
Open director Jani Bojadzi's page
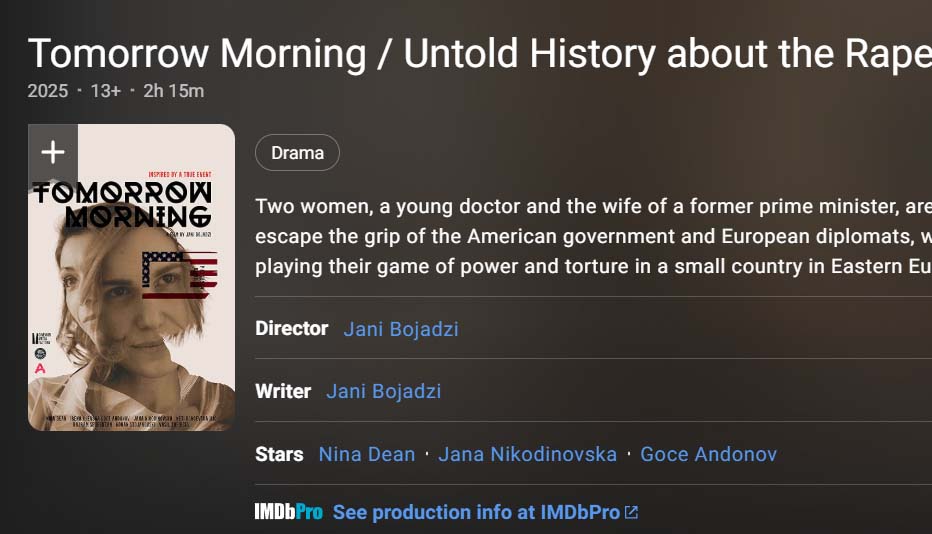[401, 329]
